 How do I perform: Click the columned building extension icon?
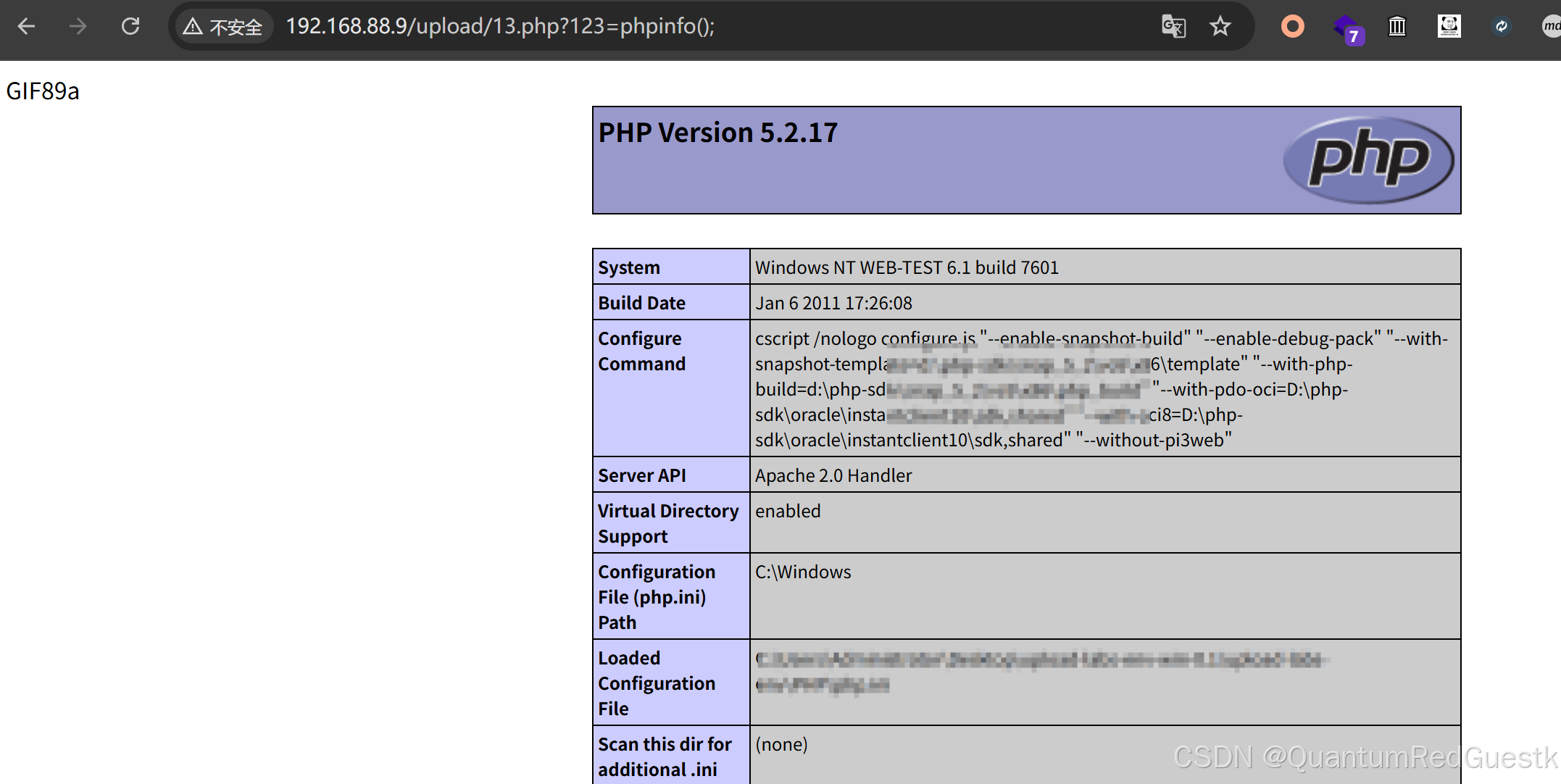(x=1397, y=27)
